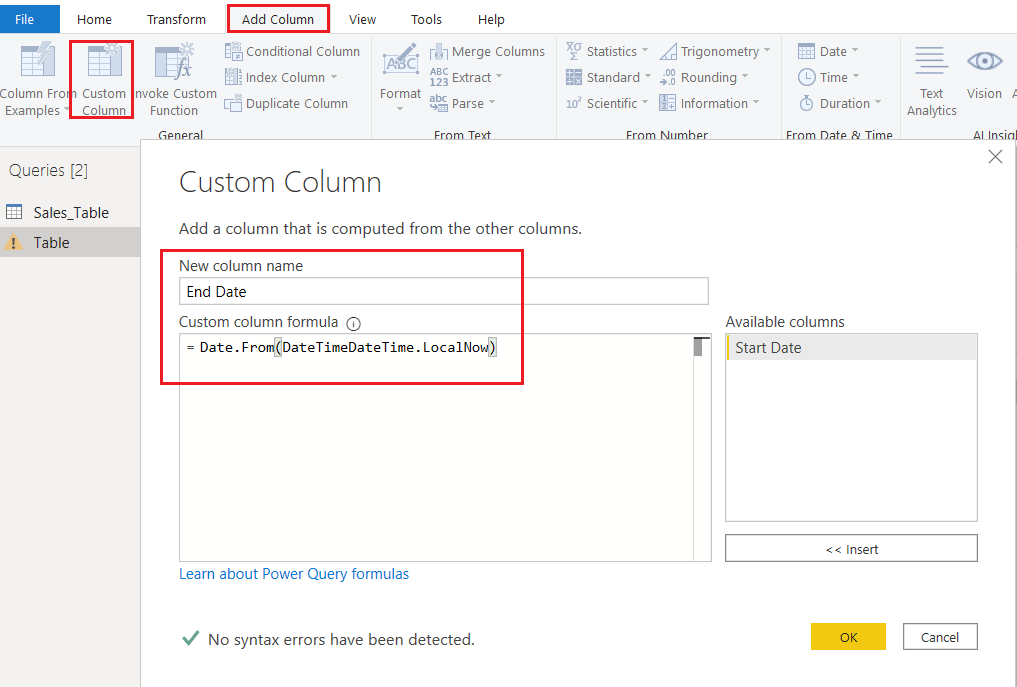Select the Format text icon
Screen dimensions: 1017x687
(400, 79)
